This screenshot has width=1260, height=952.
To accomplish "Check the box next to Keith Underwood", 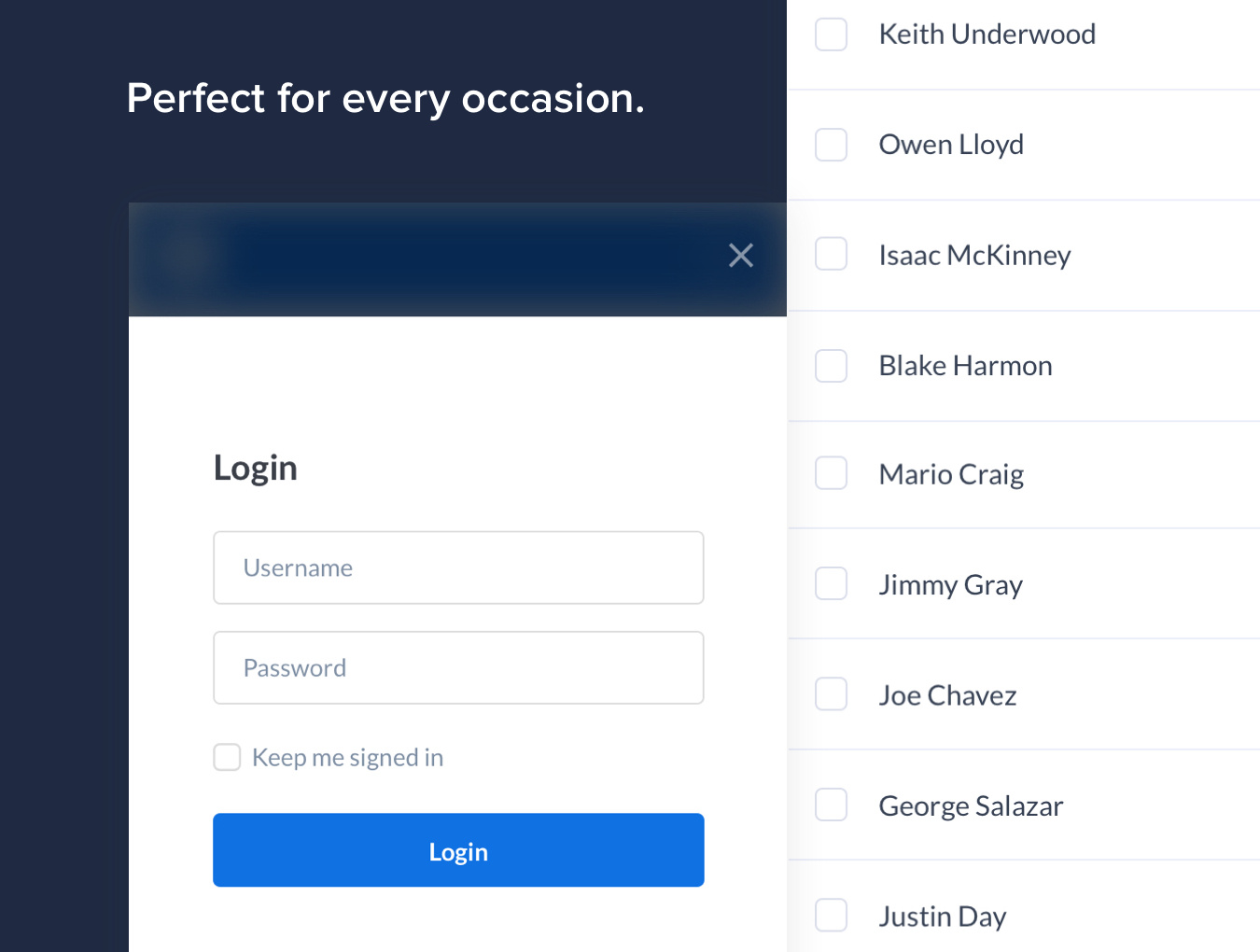I will tap(831, 35).
